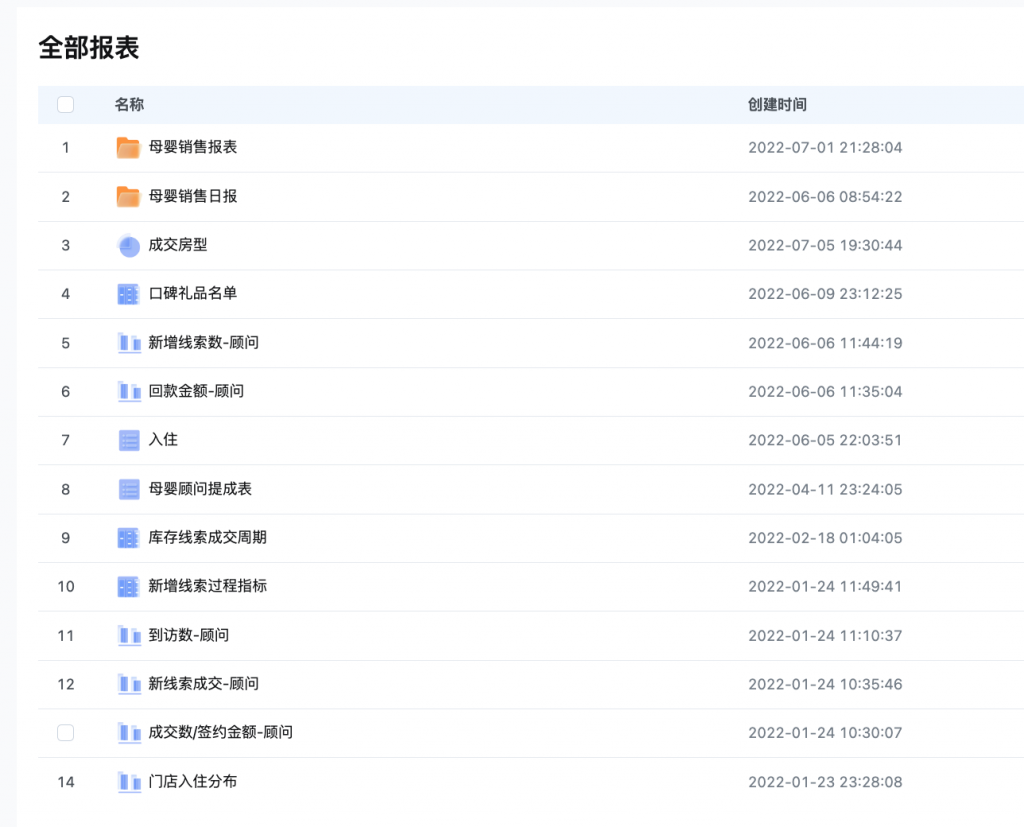Viewport: 1024px width, 827px height.
Task: Click the 名称 column header
Action: pos(129,105)
